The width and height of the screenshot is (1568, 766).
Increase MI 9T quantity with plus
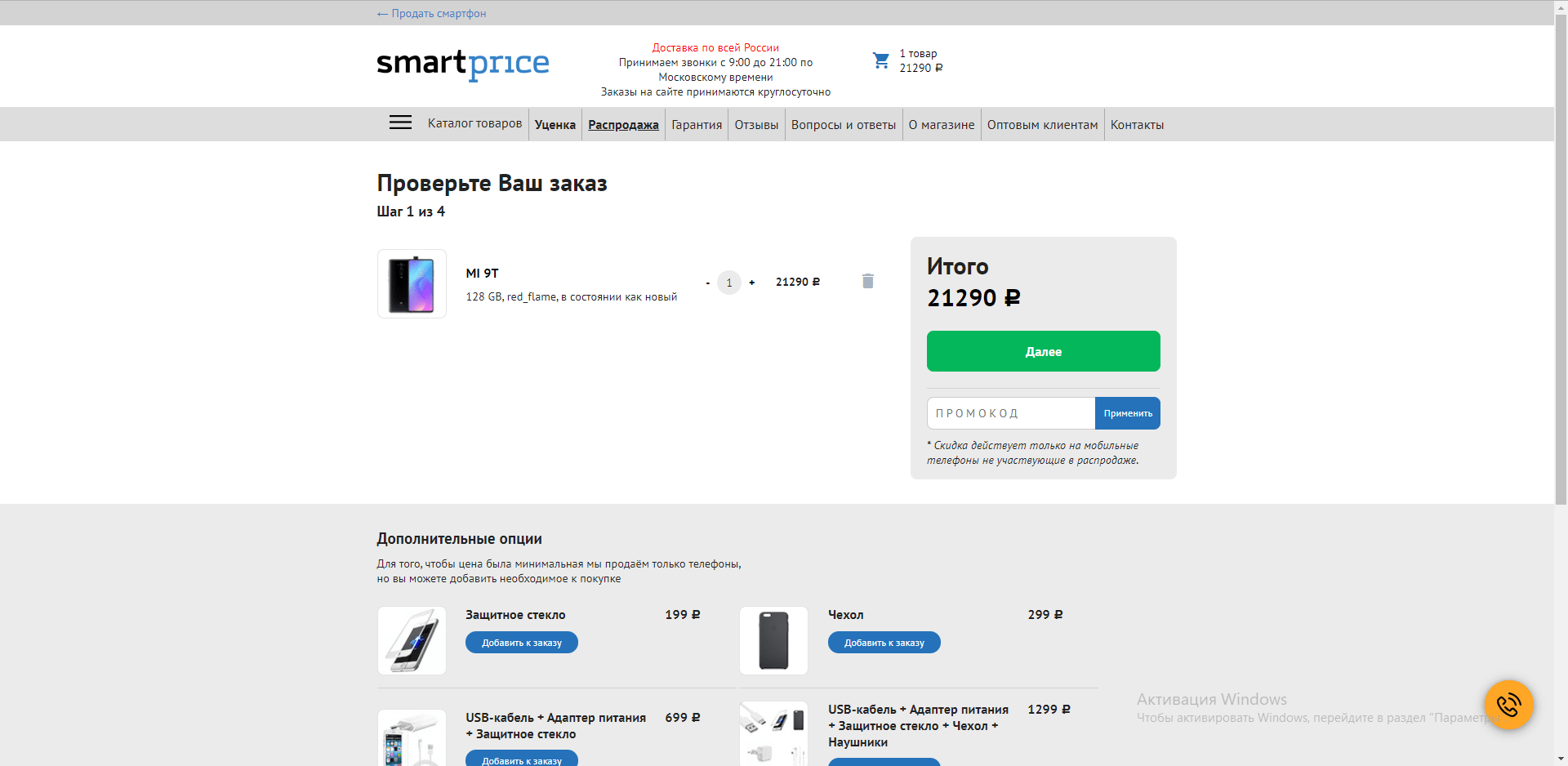(752, 283)
